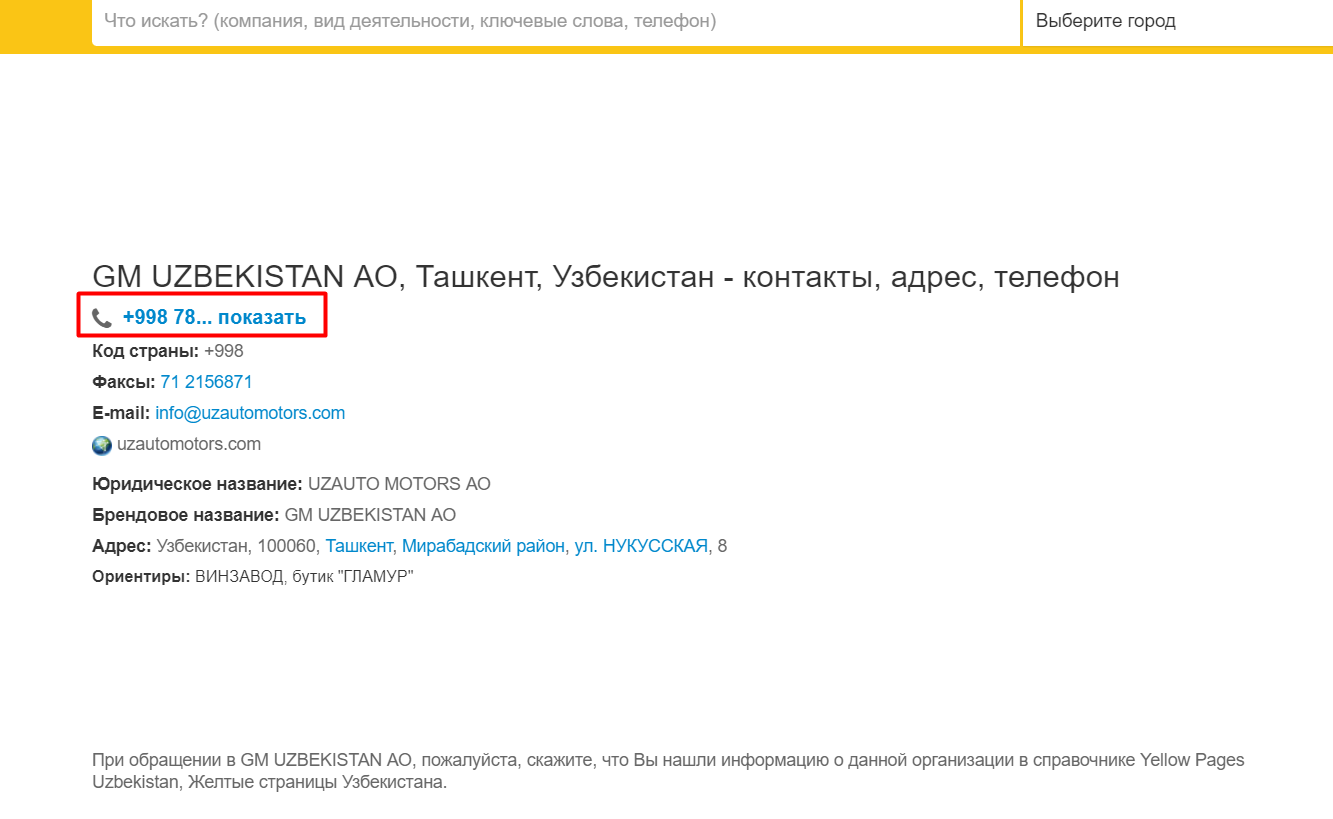Click the 'Код страны:' label
Screen dimensions: 1333x819
click(x=146, y=351)
